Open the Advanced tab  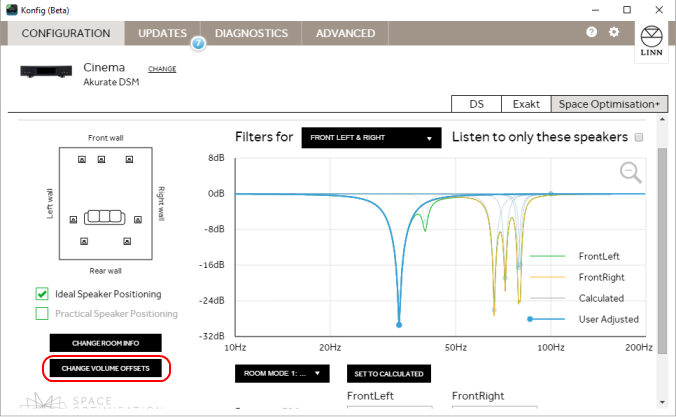pyautogui.click(x=345, y=33)
